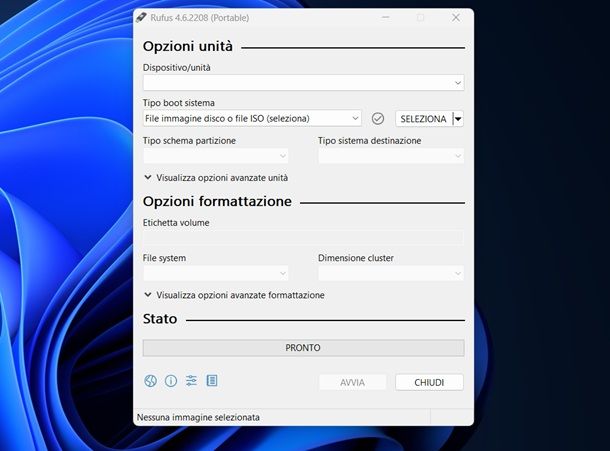Click the checksum verify checkmark icon
Viewport: 610px width, 451px height.
pyautogui.click(x=378, y=119)
